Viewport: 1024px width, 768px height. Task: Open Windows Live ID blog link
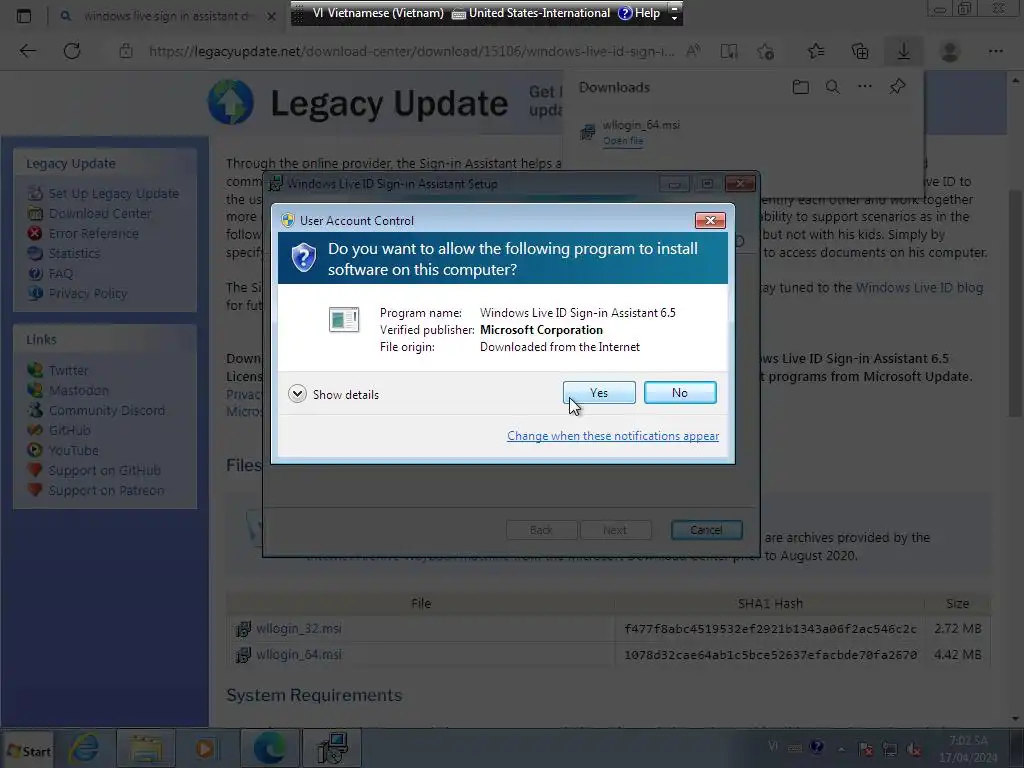click(x=920, y=287)
